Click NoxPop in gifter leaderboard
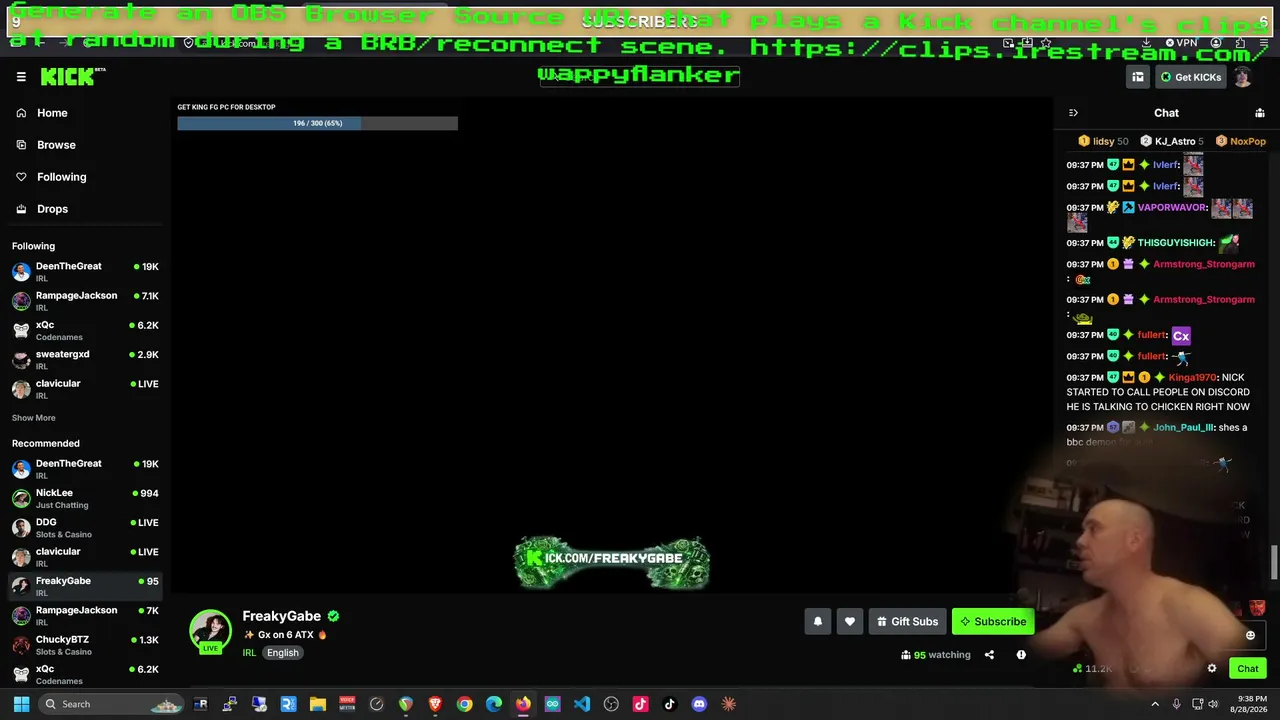 click(x=1242, y=141)
